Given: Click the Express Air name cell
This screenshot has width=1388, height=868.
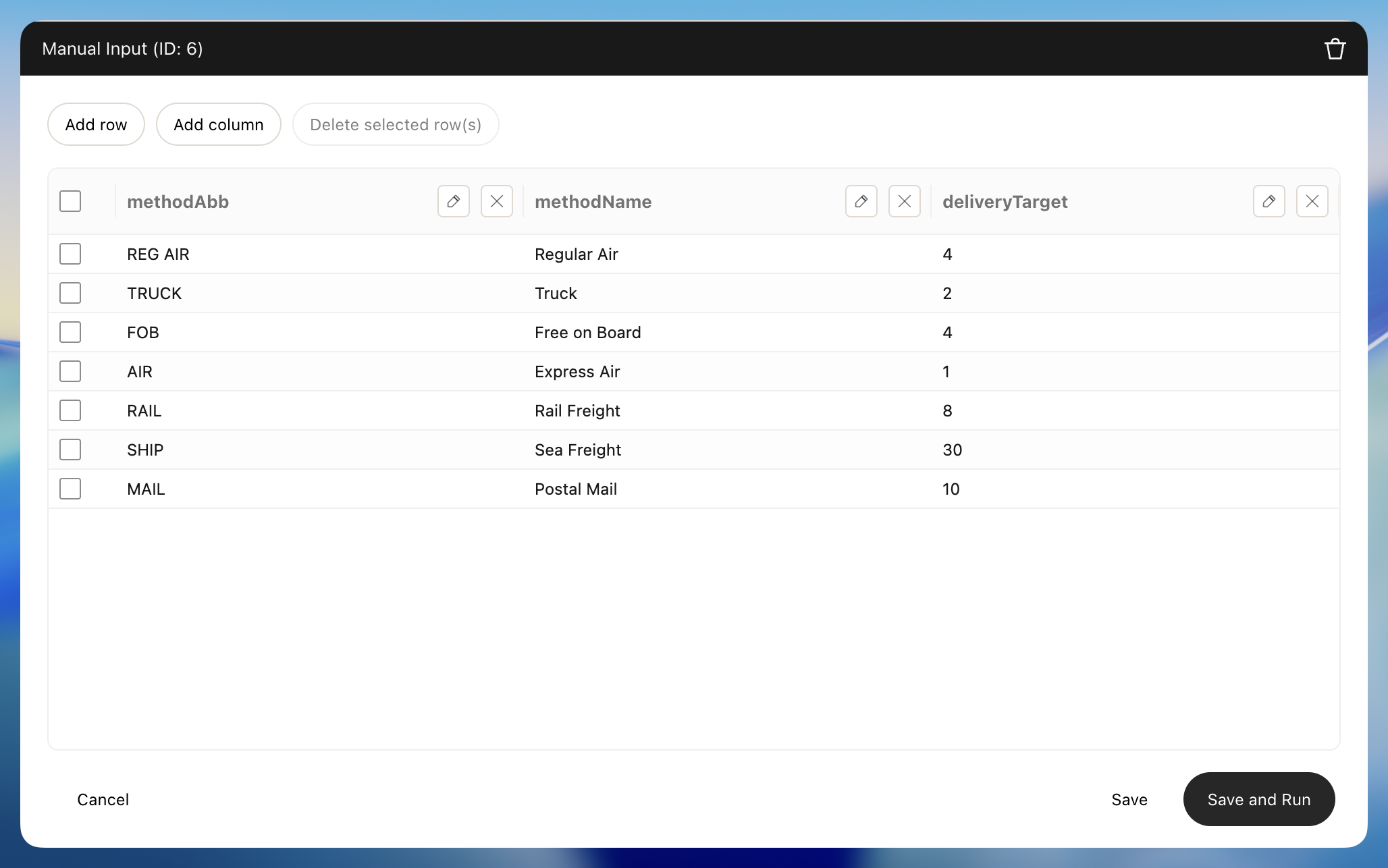Looking at the screenshot, I should tap(577, 372).
